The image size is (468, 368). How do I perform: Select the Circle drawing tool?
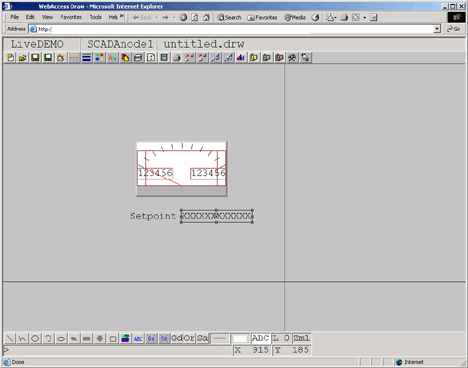click(x=35, y=339)
